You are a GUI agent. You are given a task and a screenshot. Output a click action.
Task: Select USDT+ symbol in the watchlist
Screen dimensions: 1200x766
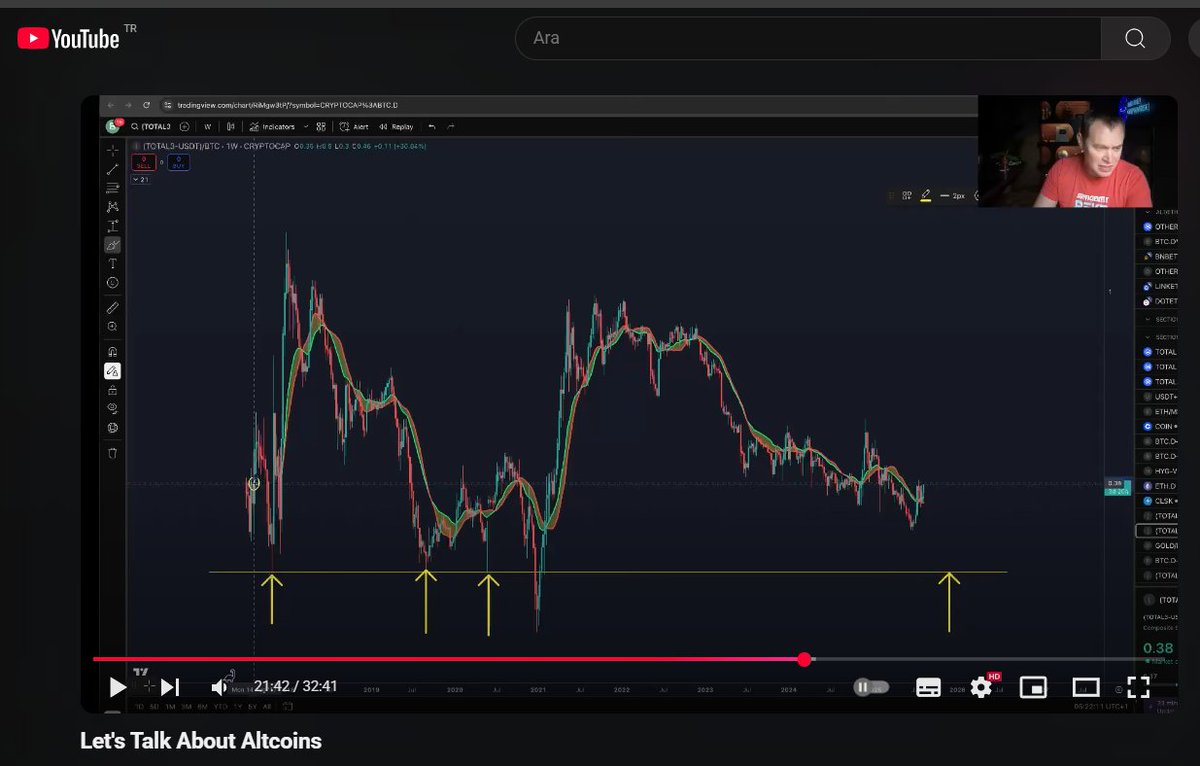point(1158,397)
